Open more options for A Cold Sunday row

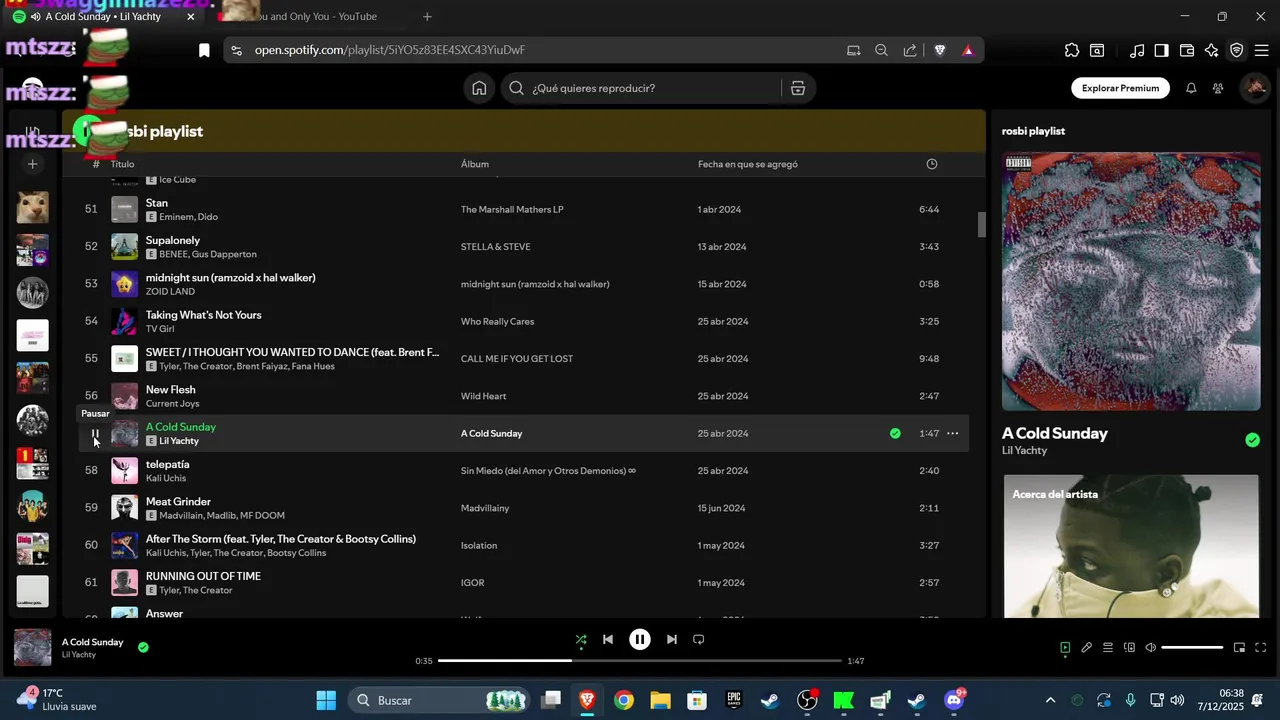pyautogui.click(x=953, y=434)
